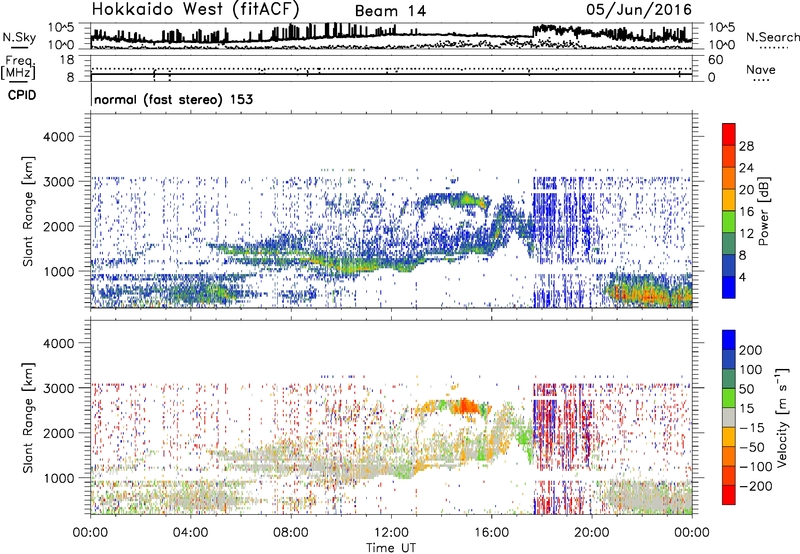
Task: Click the '12:00' time tick label
Action: pos(391,533)
